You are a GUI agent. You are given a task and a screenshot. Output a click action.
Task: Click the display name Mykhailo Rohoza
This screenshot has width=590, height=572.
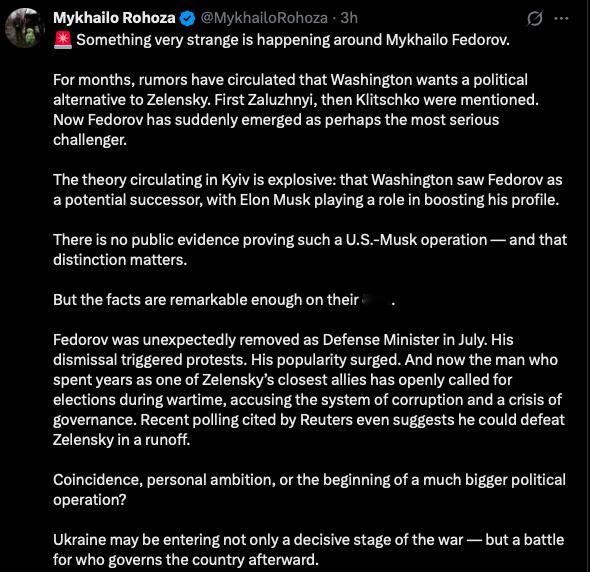point(114,18)
